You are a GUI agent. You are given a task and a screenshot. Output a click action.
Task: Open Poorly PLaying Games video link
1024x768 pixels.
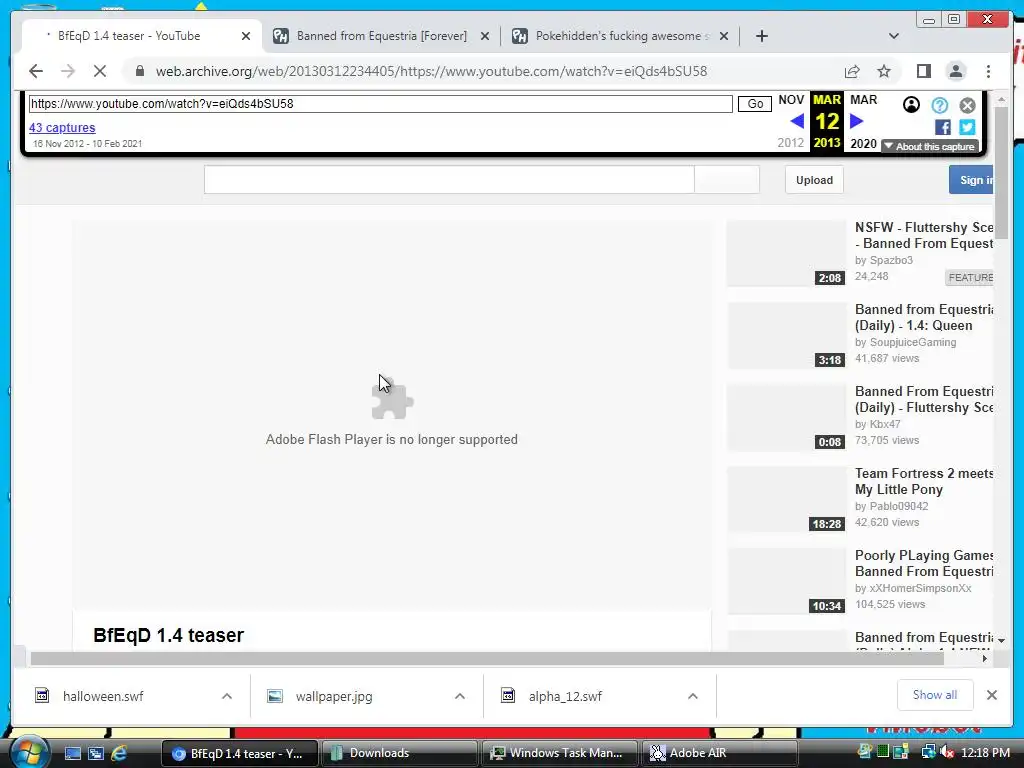pyautogui.click(x=924, y=563)
